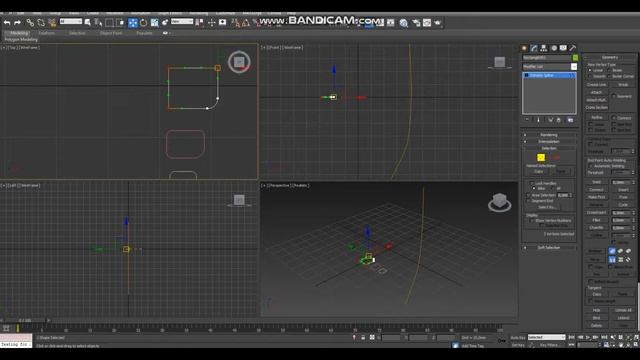Image resolution: width=640 pixels, height=360 pixels.
Task: Open the Hierarchy tab in command panel
Action: (x=544, y=48)
